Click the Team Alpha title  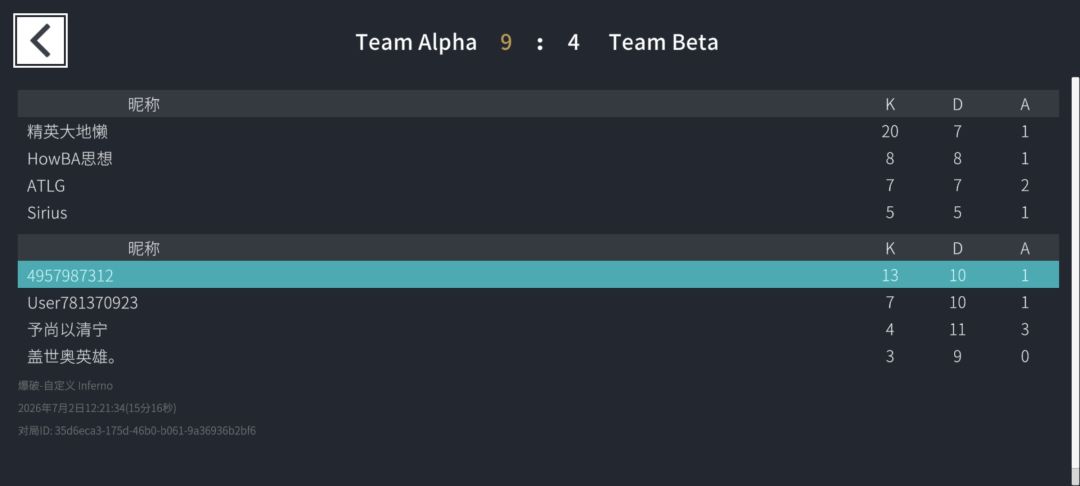[x=416, y=43]
